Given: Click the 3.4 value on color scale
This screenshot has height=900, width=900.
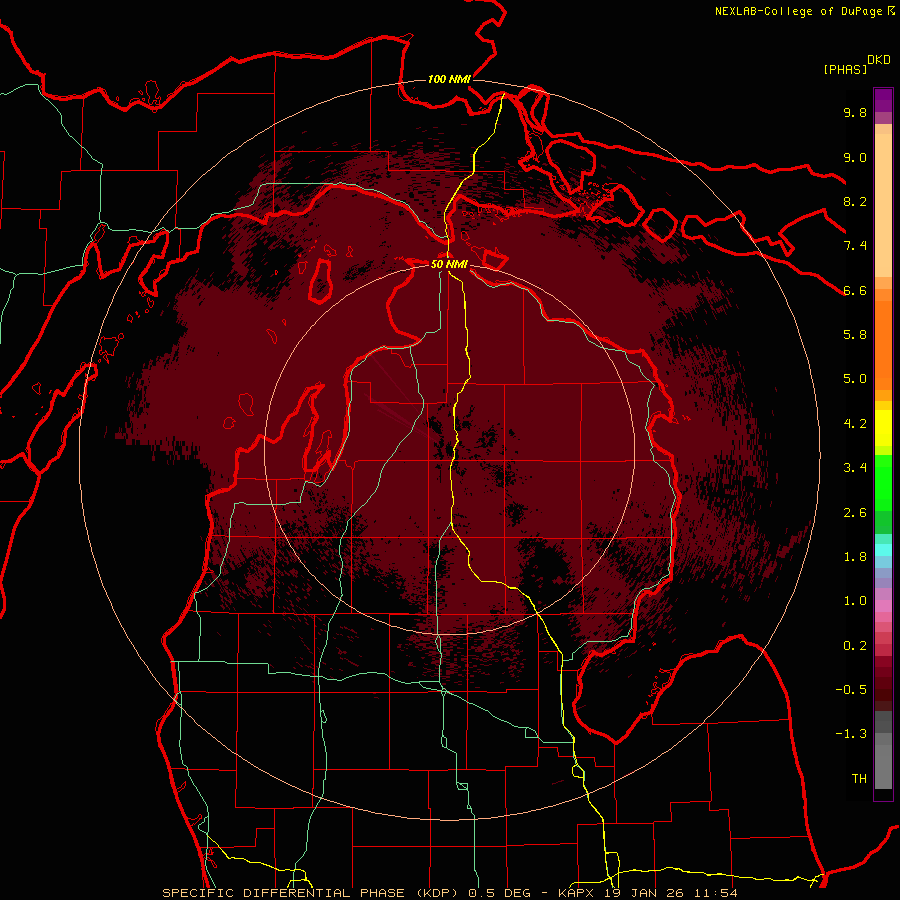Looking at the screenshot, I should coord(855,468).
